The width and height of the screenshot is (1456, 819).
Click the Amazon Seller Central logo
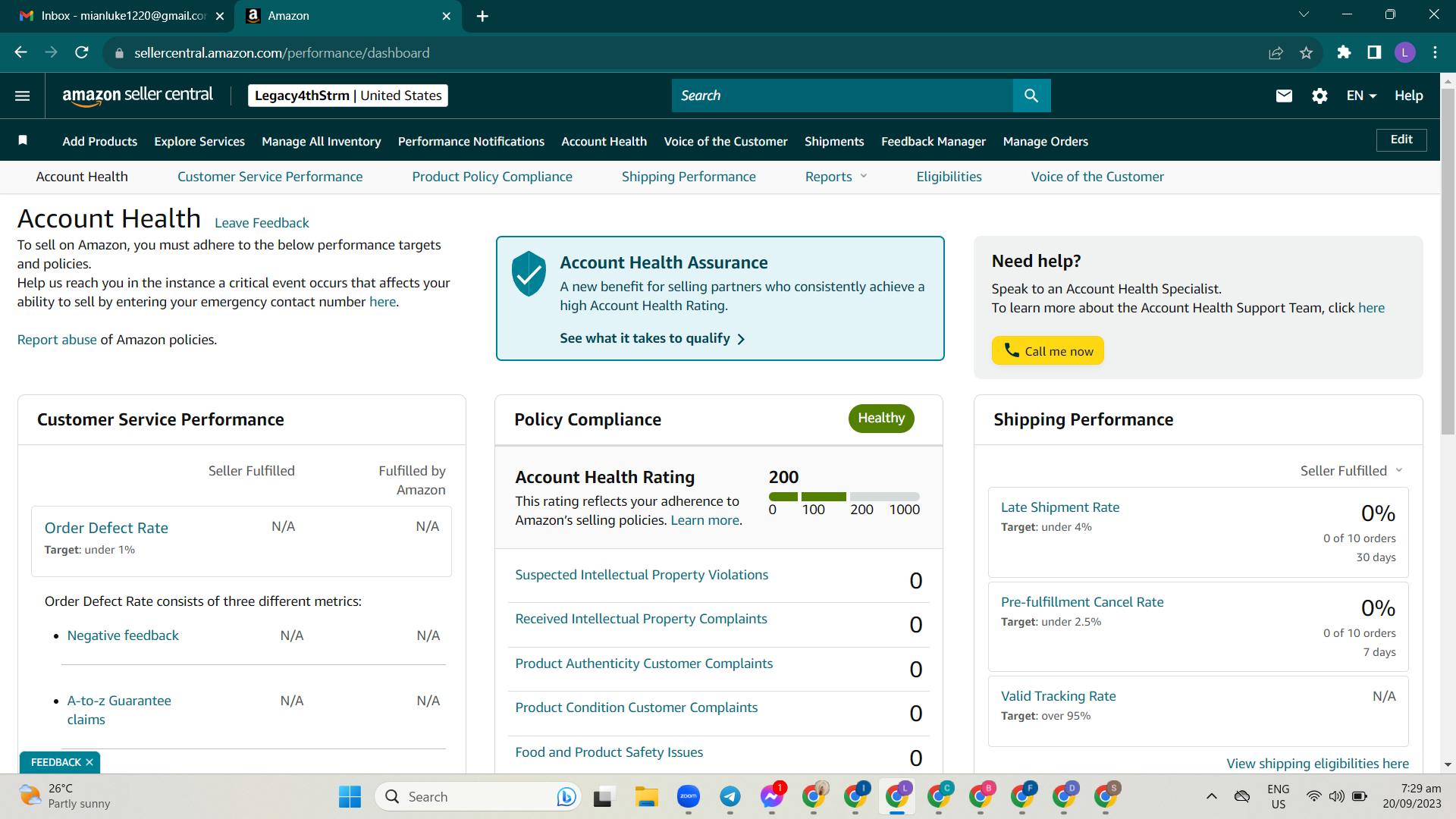click(x=137, y=96)
